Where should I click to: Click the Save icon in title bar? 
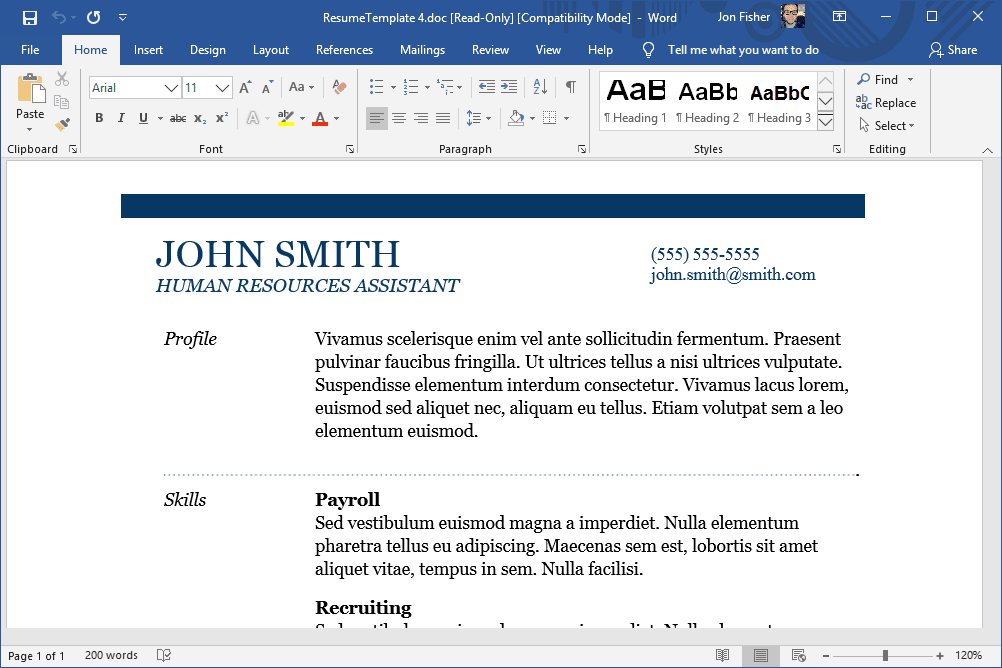click(x=30, y=17)
